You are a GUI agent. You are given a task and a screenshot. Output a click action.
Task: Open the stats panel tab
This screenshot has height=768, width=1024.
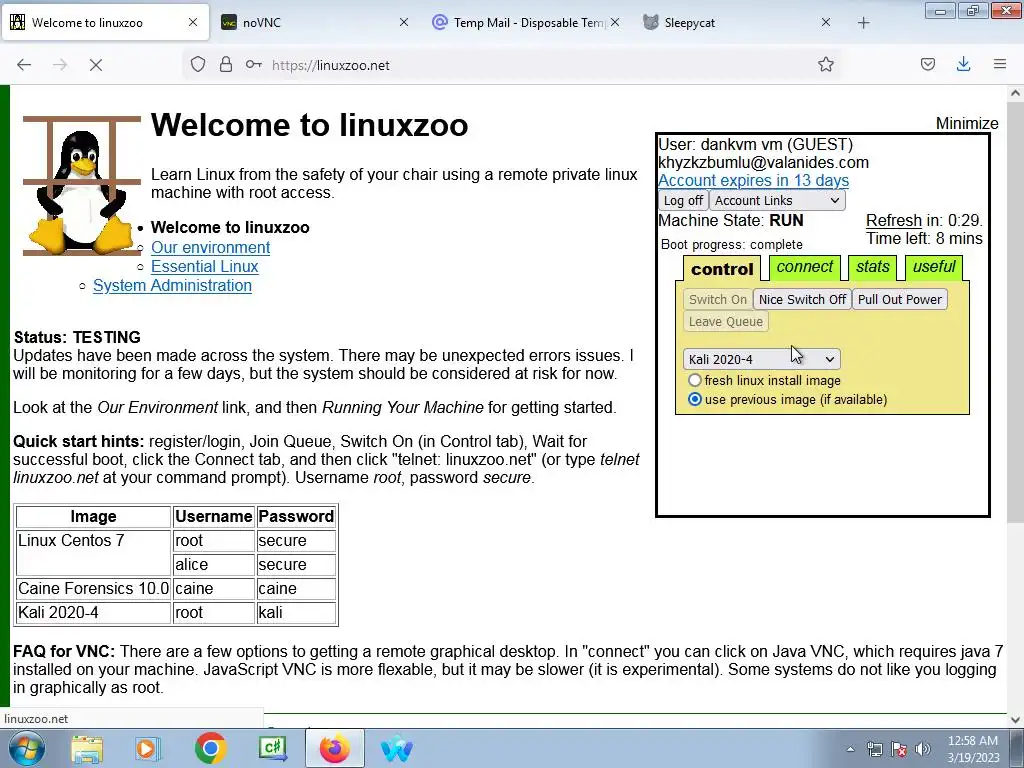pos(872,267)
